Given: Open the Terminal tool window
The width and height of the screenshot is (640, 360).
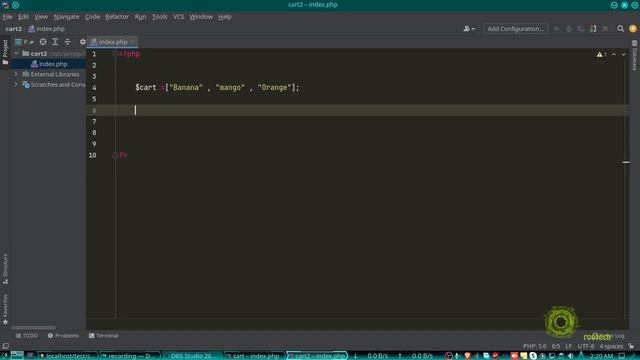Looking at the screenshot, I should pos(104,336).
